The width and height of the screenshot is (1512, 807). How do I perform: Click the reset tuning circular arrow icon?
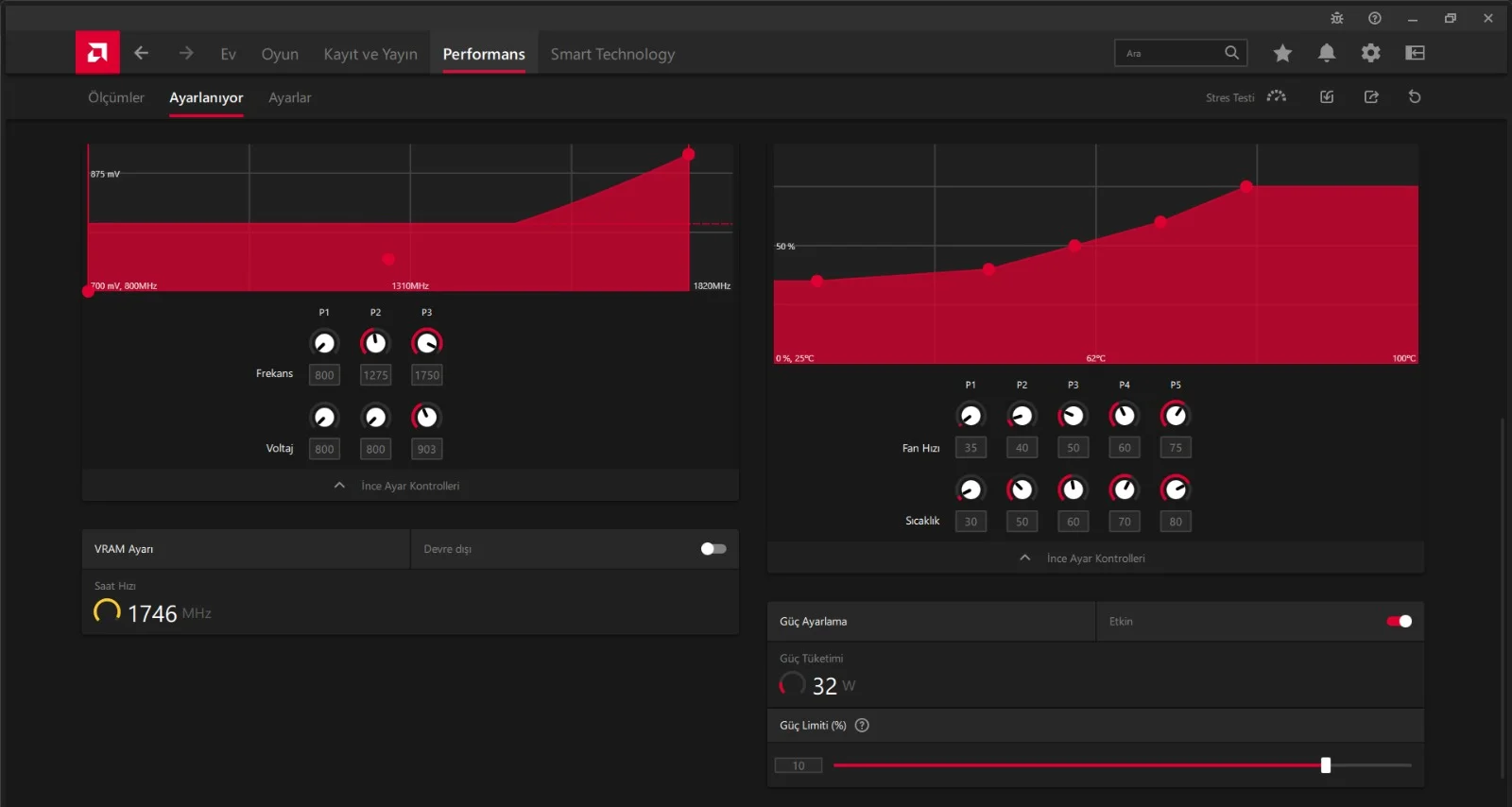coord(1415,96)
